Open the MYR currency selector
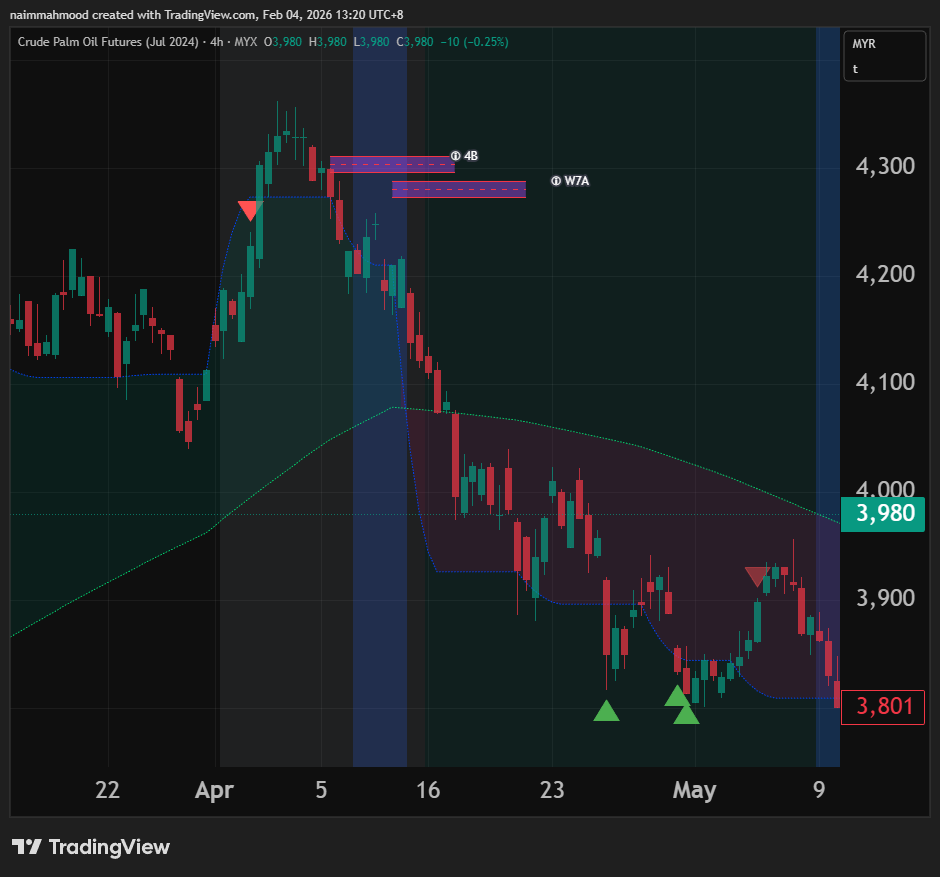 tap(864, 45)
